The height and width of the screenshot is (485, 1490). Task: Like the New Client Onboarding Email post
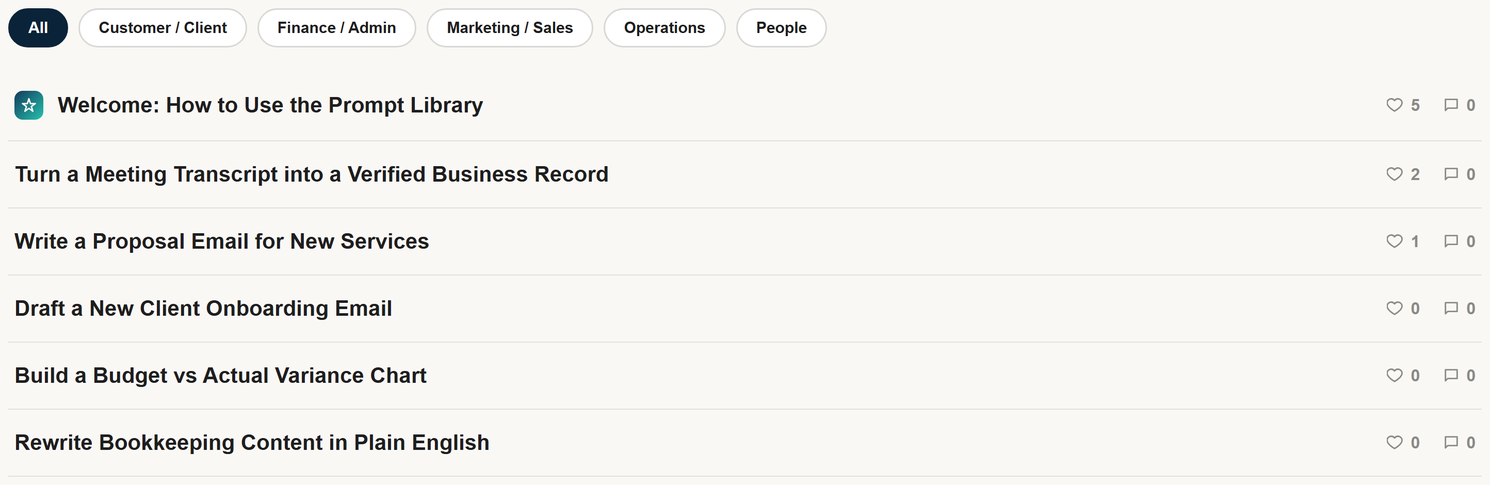1394,308
